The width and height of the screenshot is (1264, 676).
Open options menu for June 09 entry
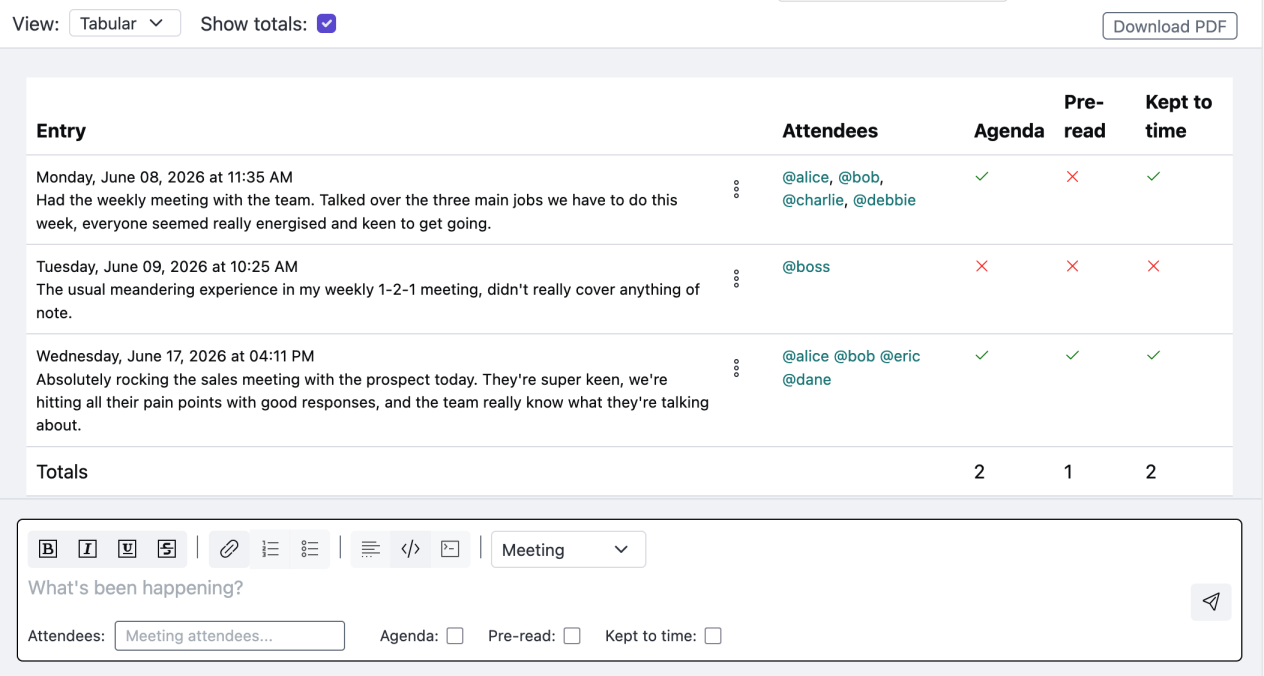click(736, 278)
